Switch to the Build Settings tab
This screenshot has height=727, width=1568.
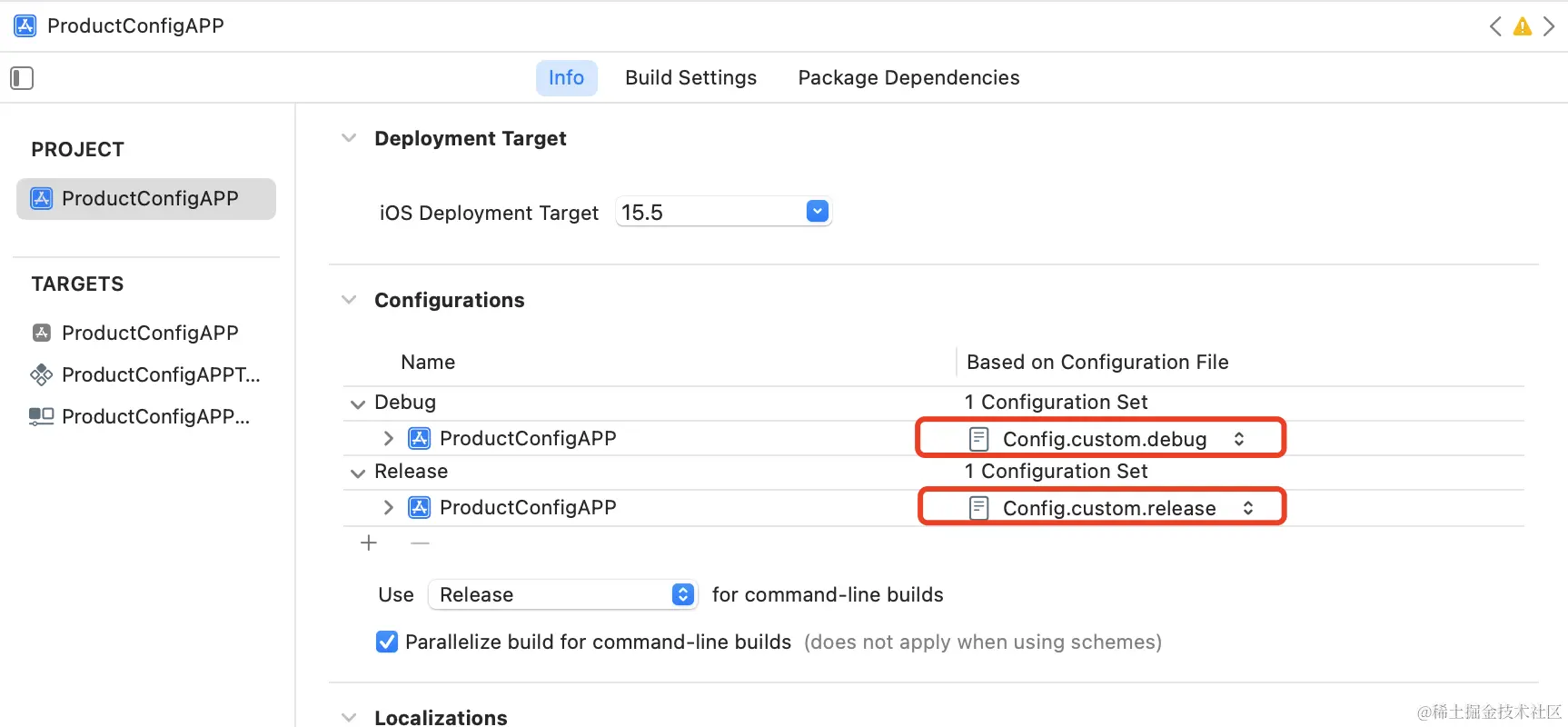pos(690,78)
